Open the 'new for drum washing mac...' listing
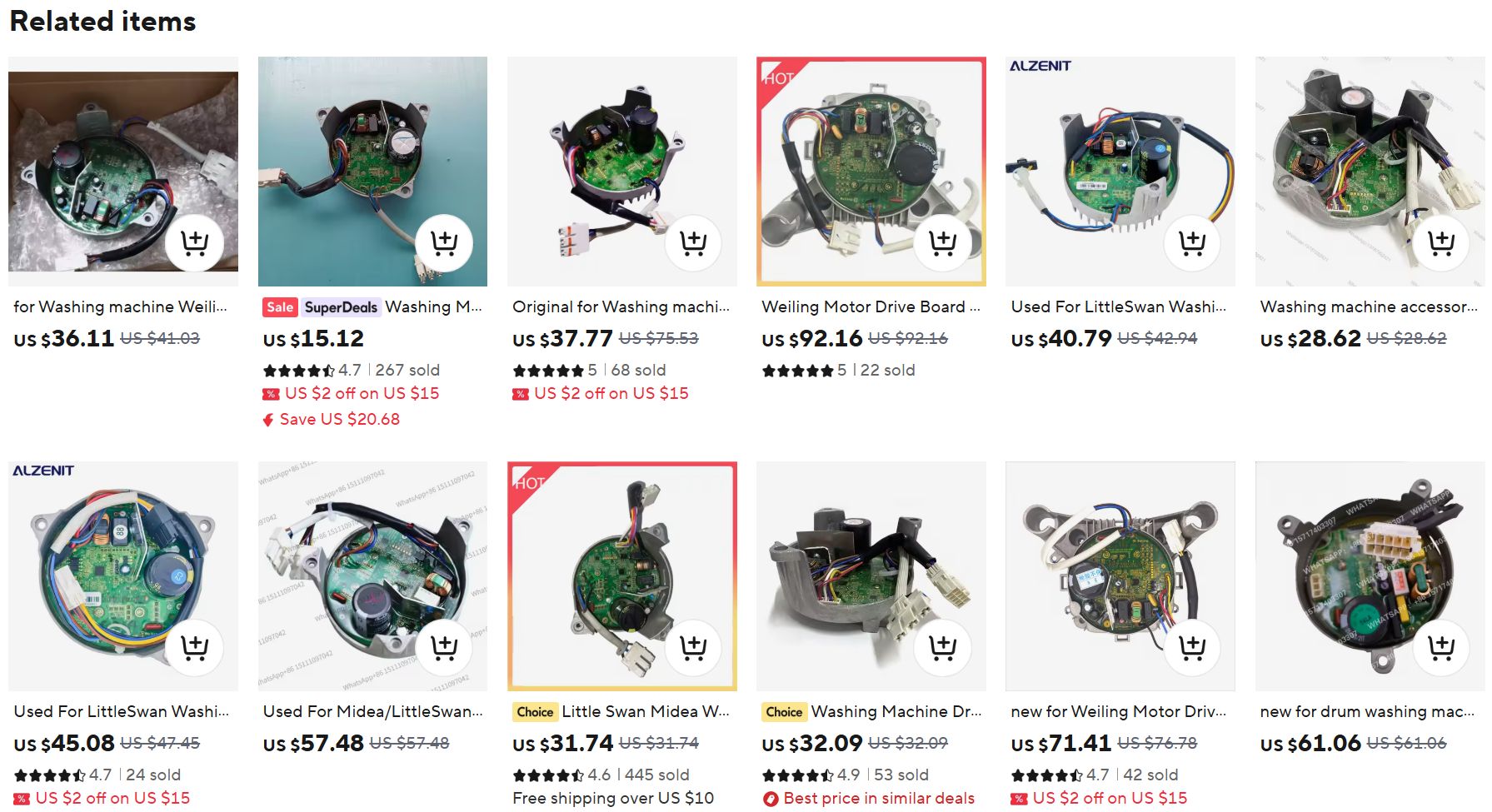This screenshot has height=812, width=1492. point(1367,711)
